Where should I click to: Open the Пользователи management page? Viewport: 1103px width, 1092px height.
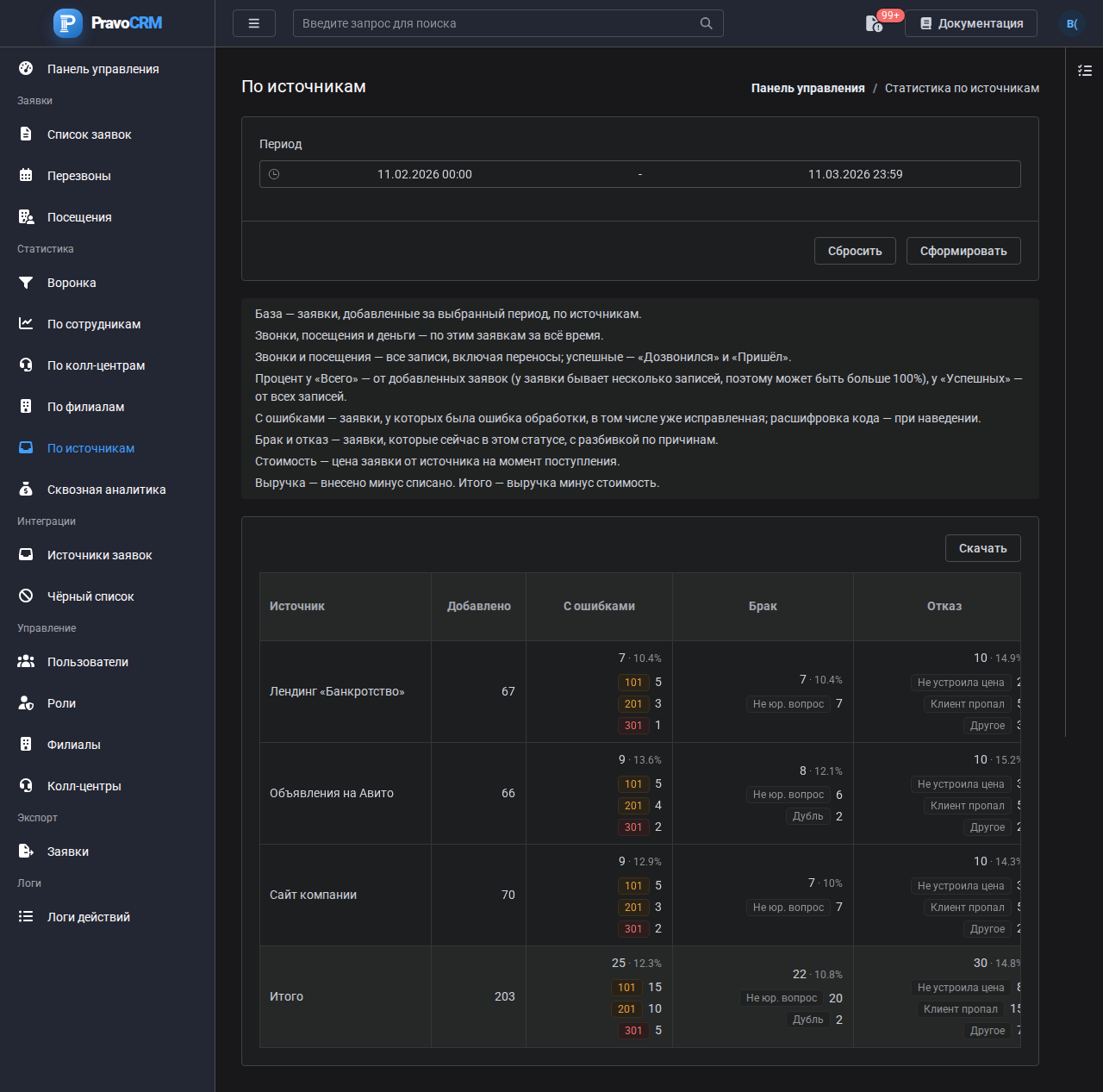click(88, 662)
